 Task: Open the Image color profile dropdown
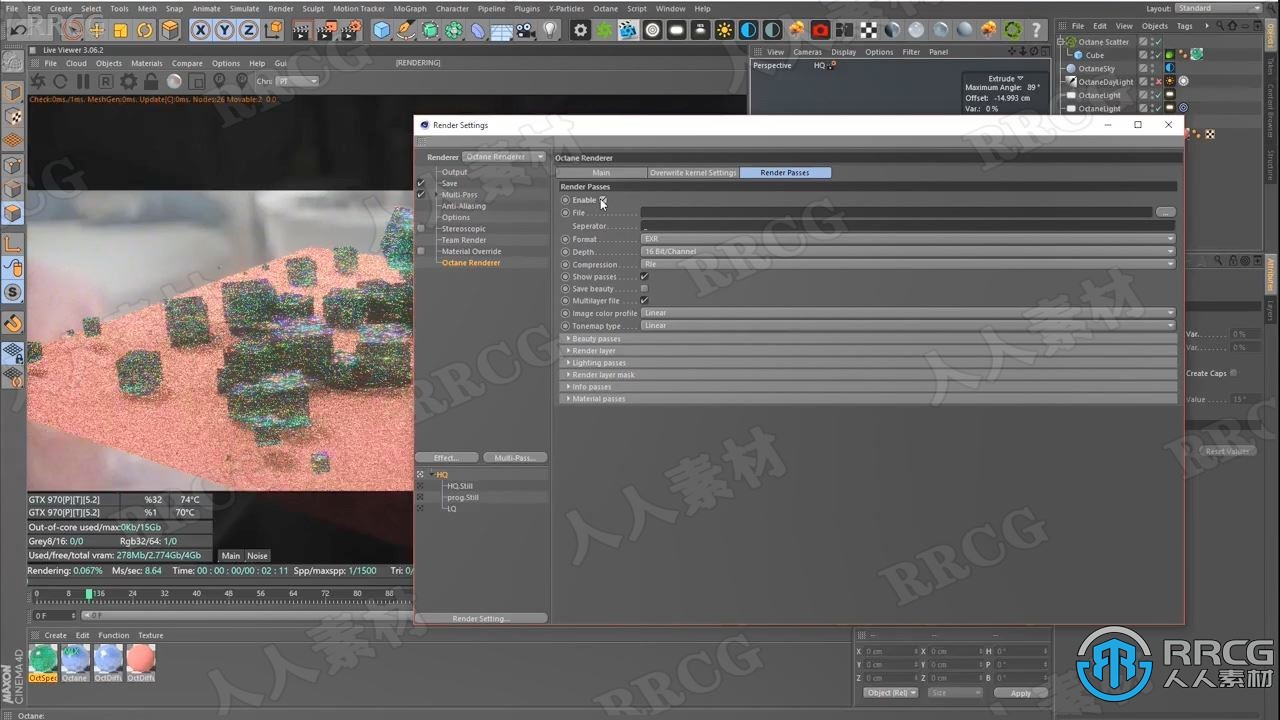[908, 313]
